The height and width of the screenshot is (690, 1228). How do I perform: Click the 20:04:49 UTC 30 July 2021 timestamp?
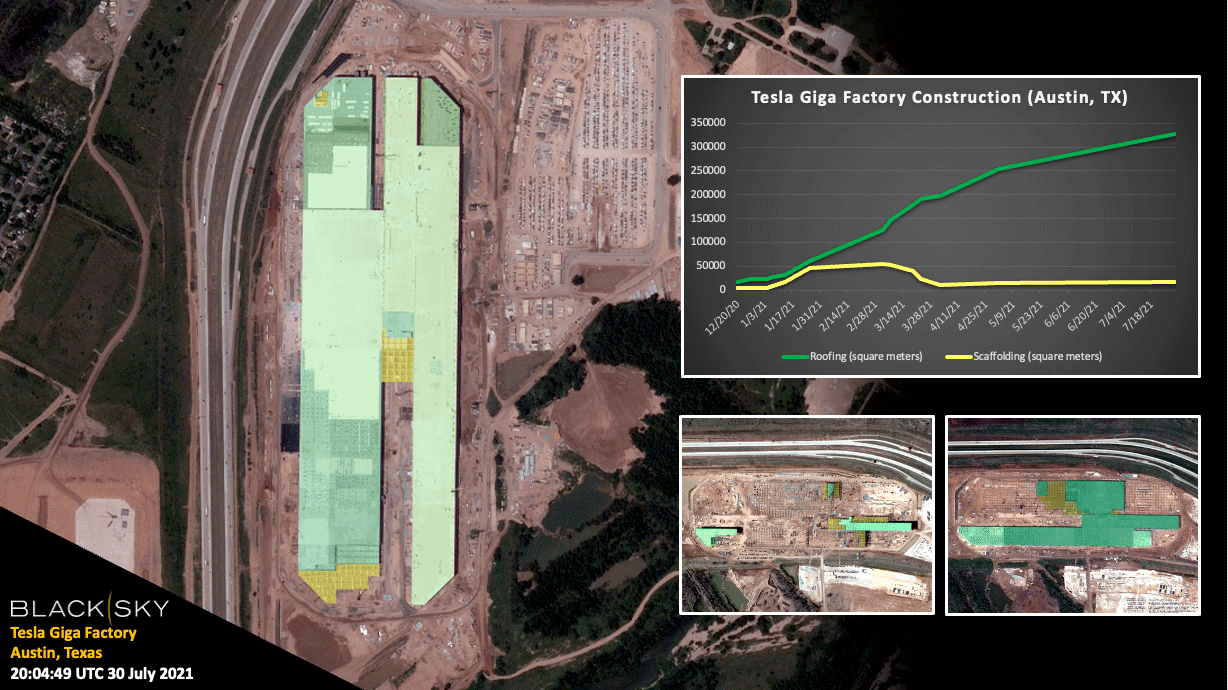pyautogui.click(x=100, y=673)
